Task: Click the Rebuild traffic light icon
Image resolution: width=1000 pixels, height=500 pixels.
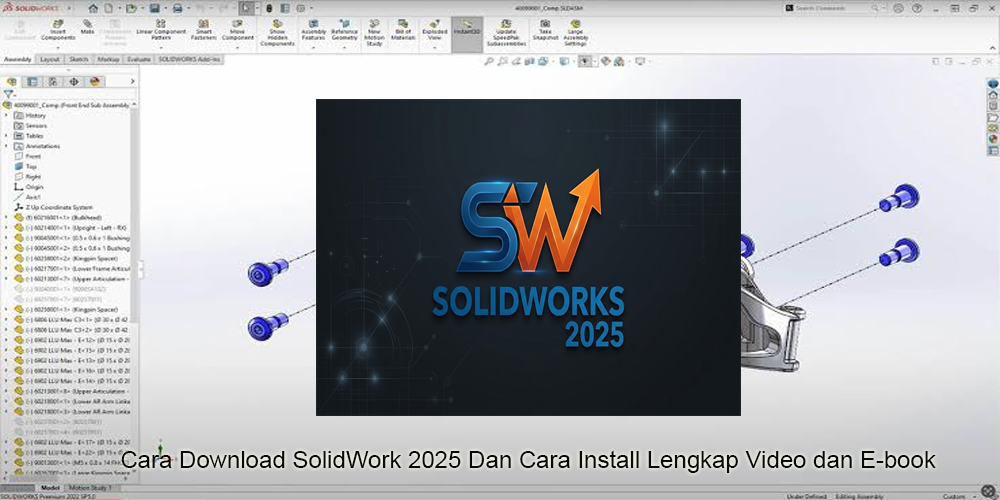Action: pyautogui.click(x=269, y=8)
